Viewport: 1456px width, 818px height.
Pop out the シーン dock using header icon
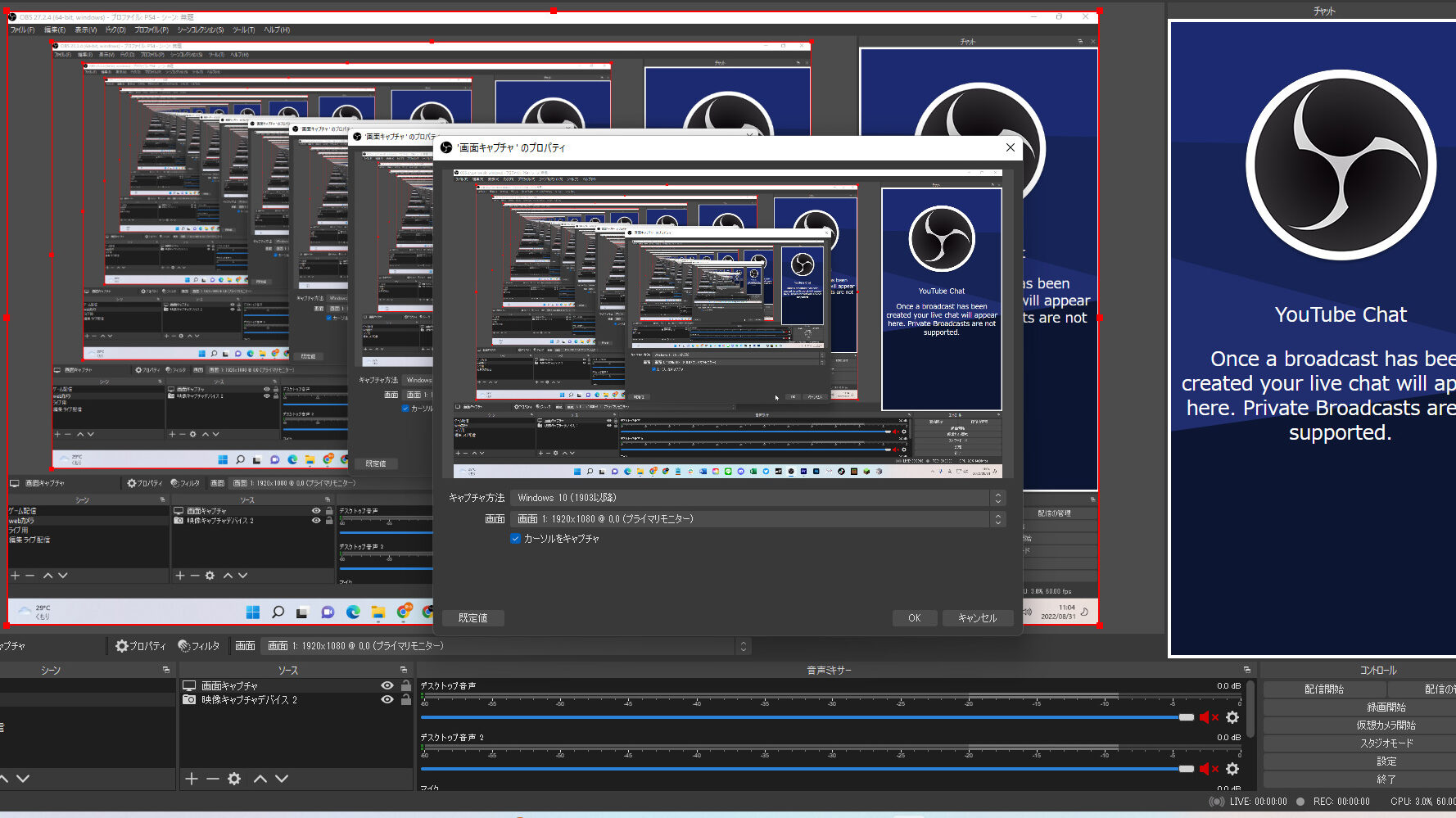(166, 670)
